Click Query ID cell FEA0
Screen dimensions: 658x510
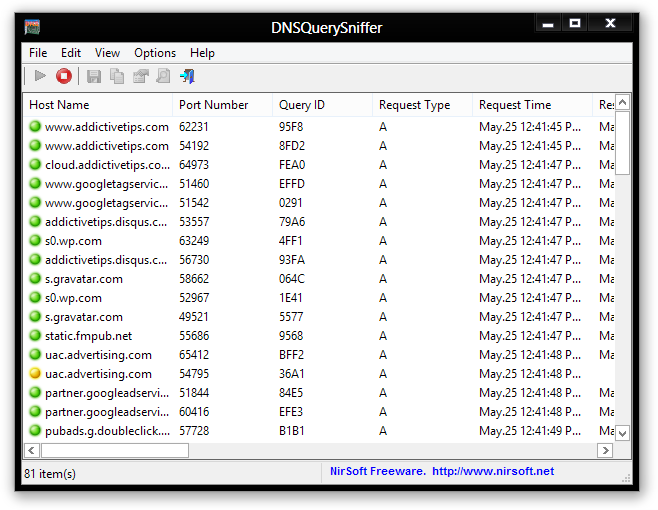pos(292,165)
